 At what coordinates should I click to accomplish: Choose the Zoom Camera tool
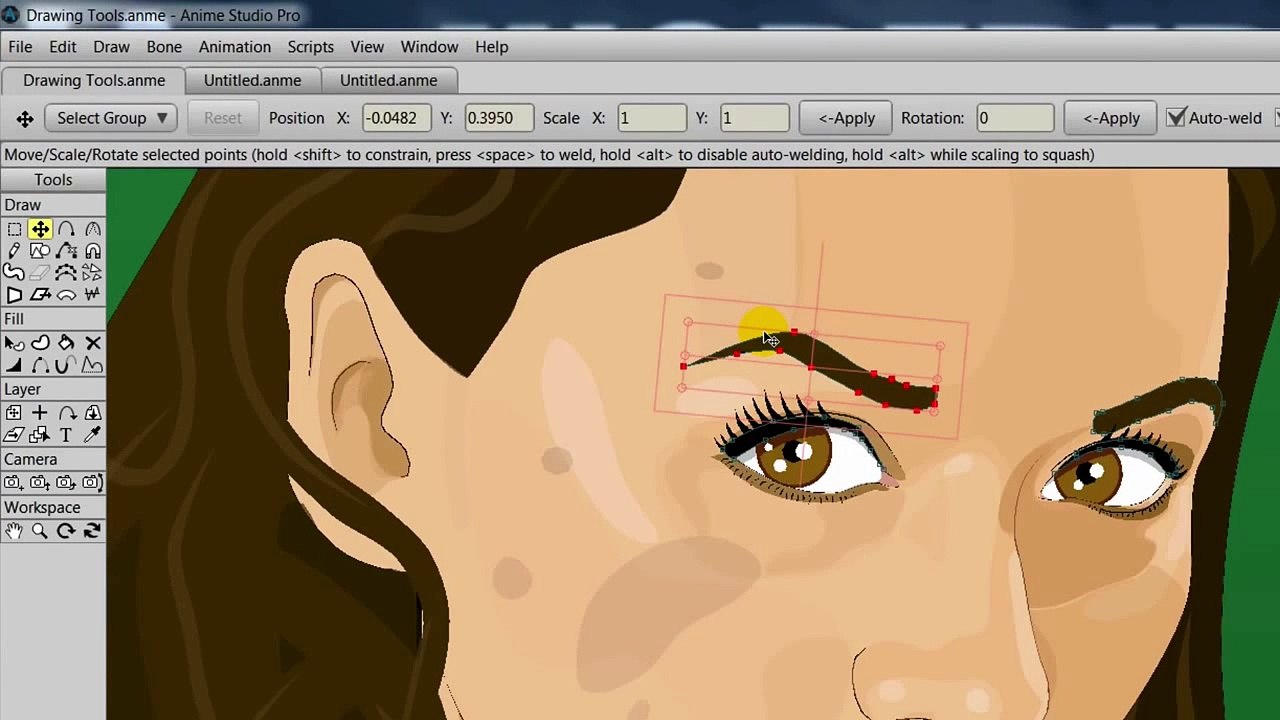point(40,483)
